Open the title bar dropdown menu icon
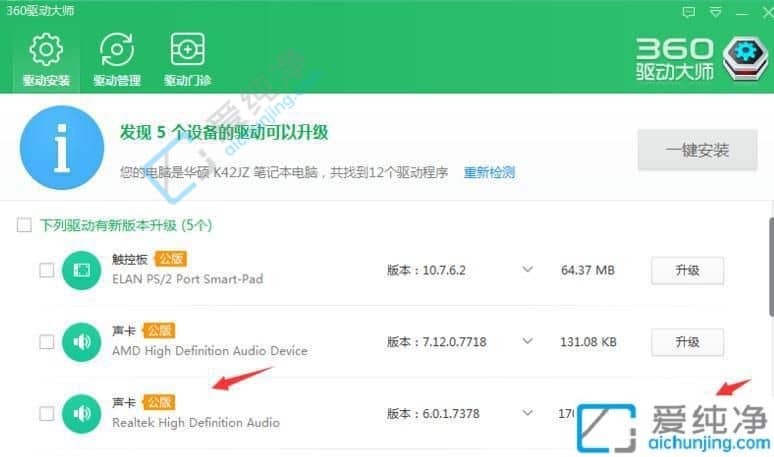This screenshot has width=774, height=457. click(x=715, y=12)
